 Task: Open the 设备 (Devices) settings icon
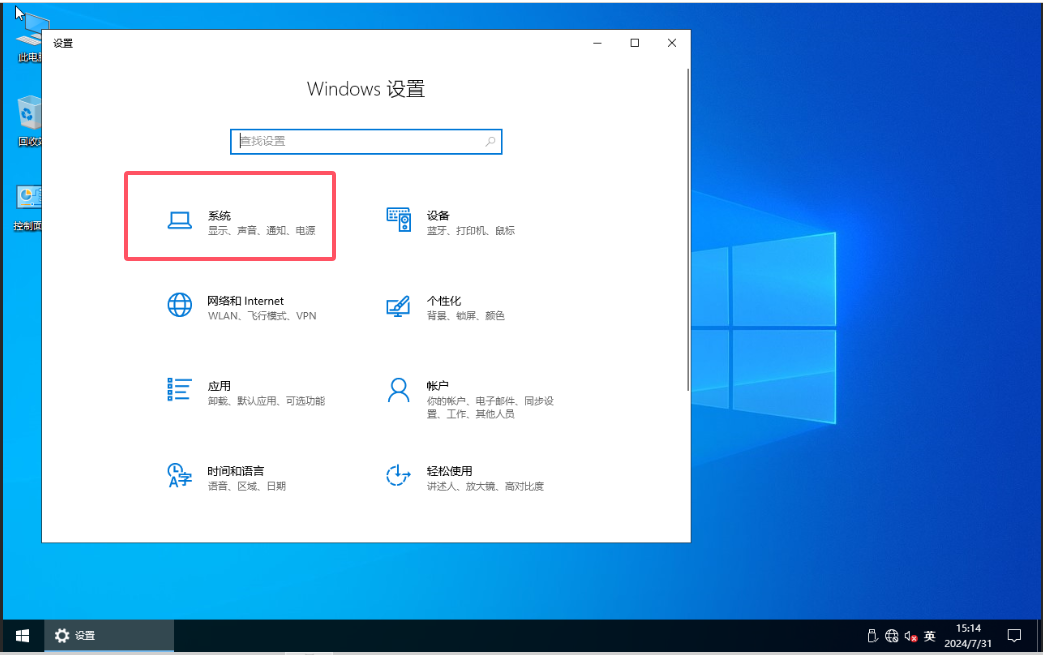pos(398,220)
